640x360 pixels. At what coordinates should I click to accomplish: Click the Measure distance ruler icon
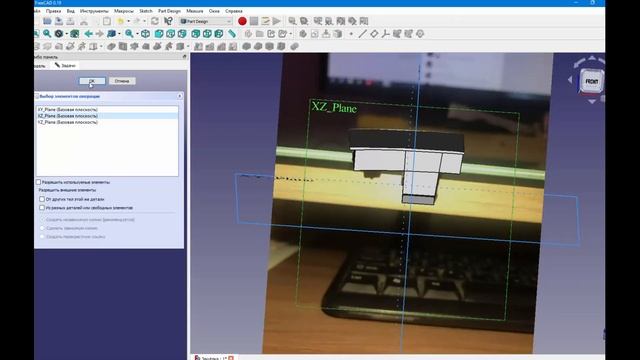232,34
